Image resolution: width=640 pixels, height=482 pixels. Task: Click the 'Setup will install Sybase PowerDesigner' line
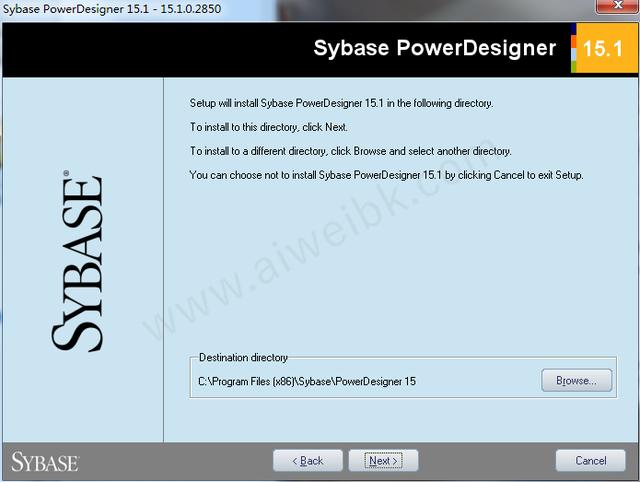pos(341,103)
